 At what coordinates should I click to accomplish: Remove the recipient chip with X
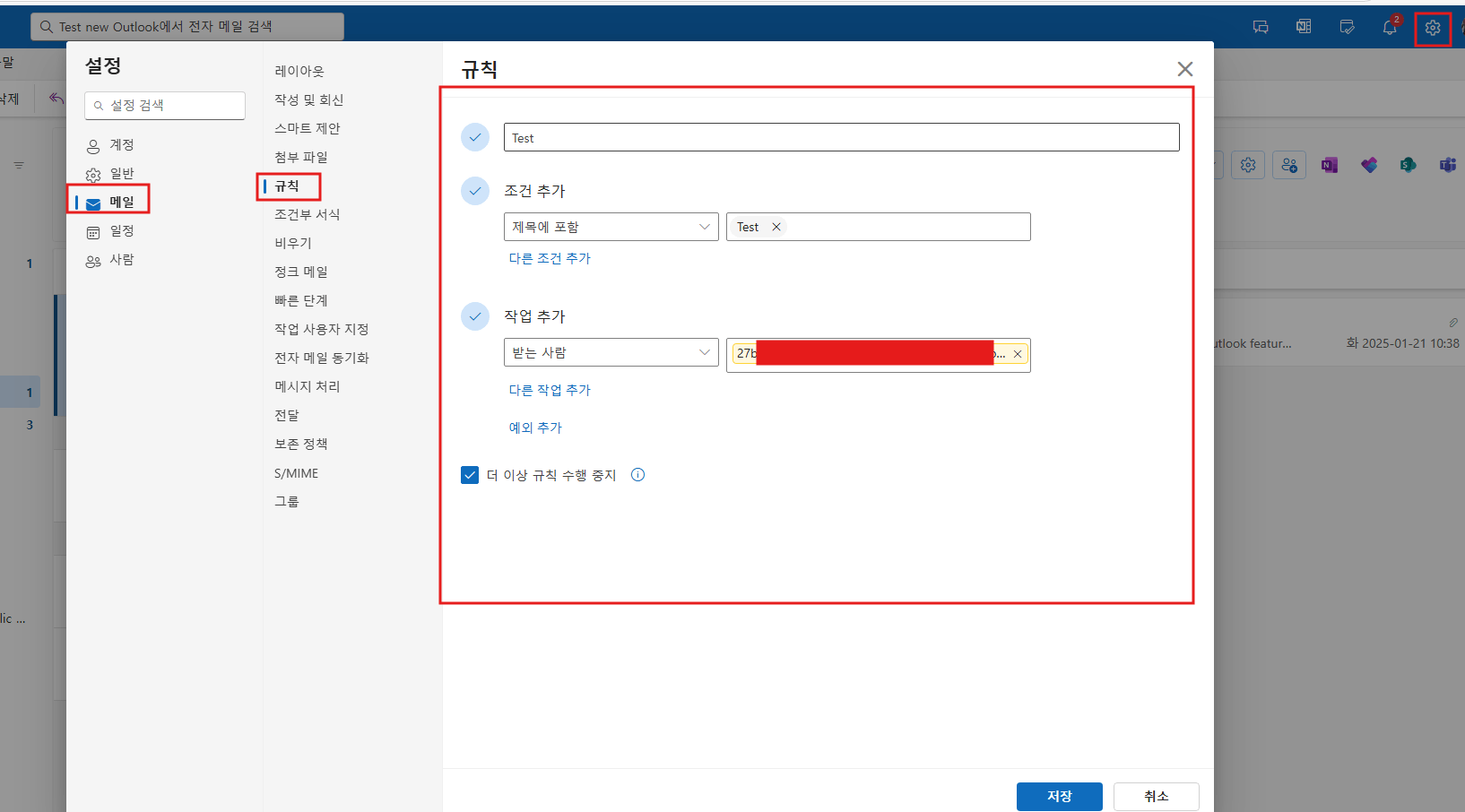[1018, 354]
